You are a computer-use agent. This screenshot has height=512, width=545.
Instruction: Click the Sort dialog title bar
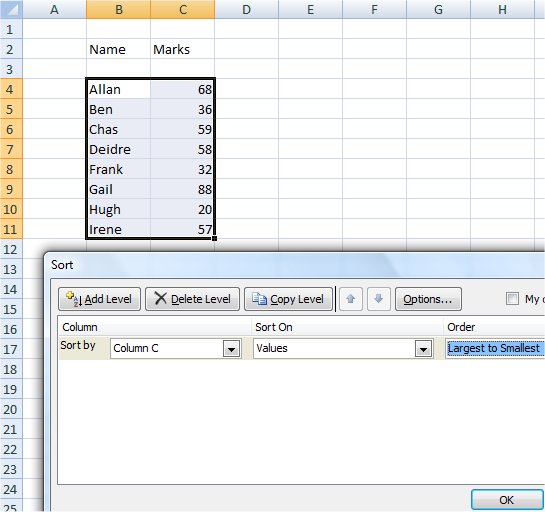point(295,265)
